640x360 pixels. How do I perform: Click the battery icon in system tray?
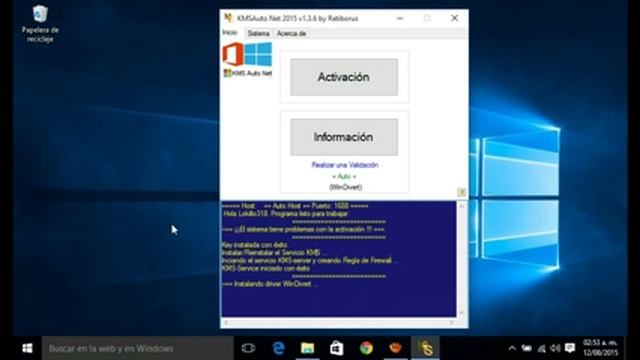[527, 348]
